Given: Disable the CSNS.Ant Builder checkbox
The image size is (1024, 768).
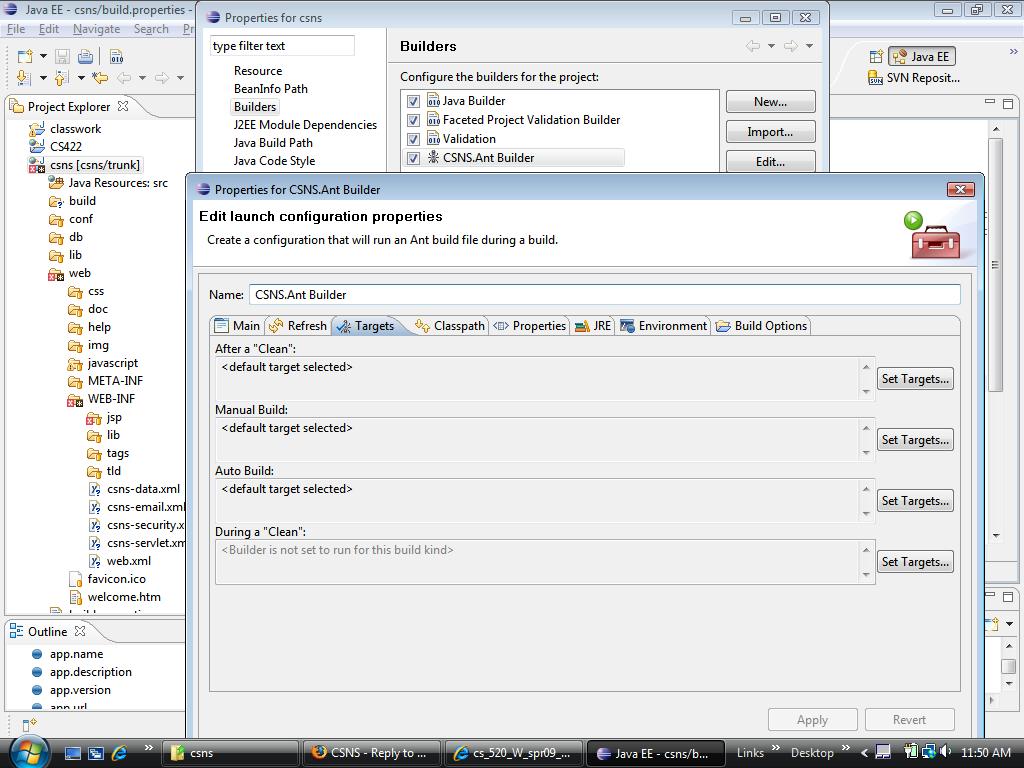Looking at the screenshot, I should (x=413, y=158).
